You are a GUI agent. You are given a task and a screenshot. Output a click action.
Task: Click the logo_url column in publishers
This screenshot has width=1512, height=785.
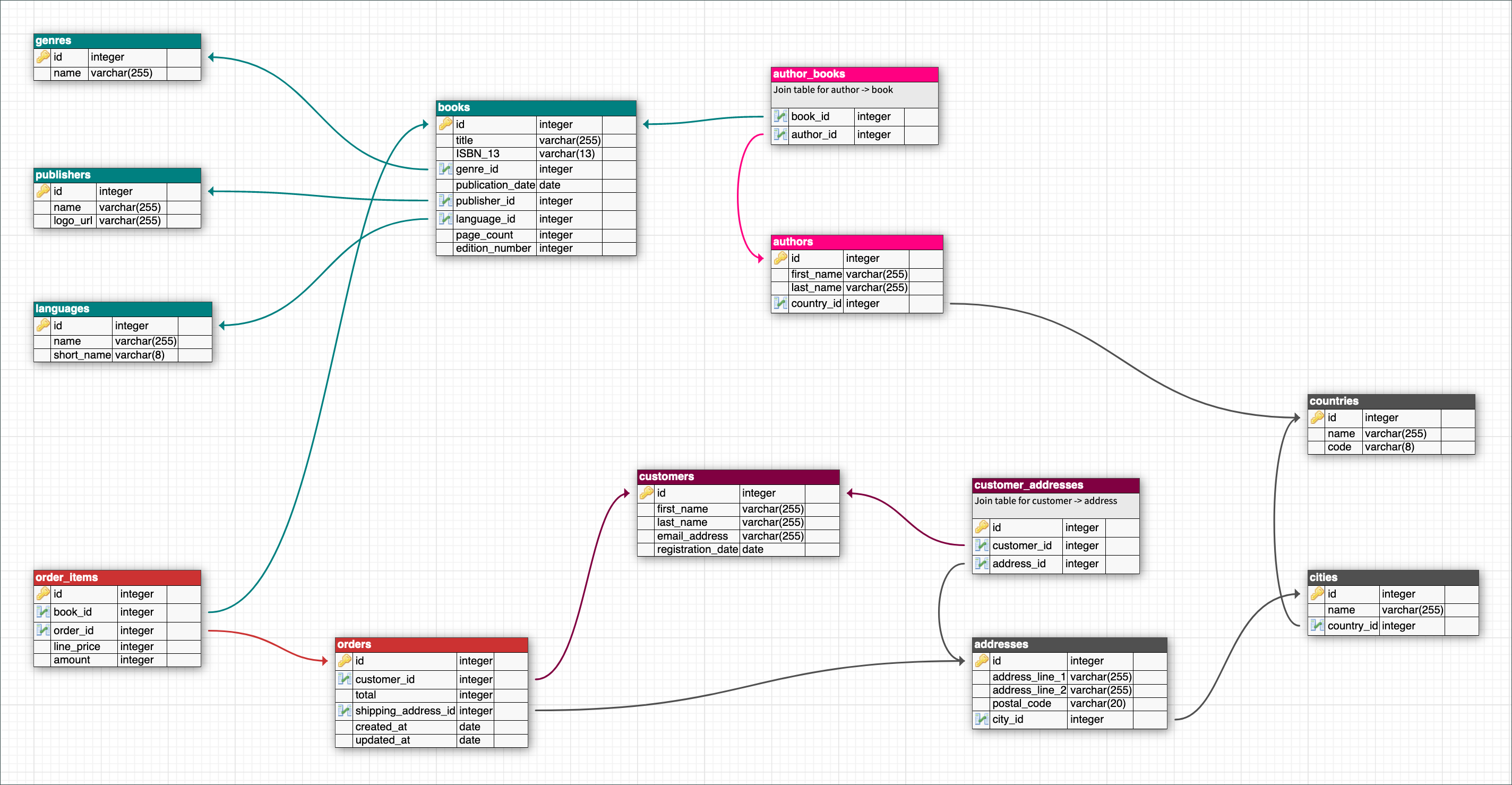tap(117, 221)
